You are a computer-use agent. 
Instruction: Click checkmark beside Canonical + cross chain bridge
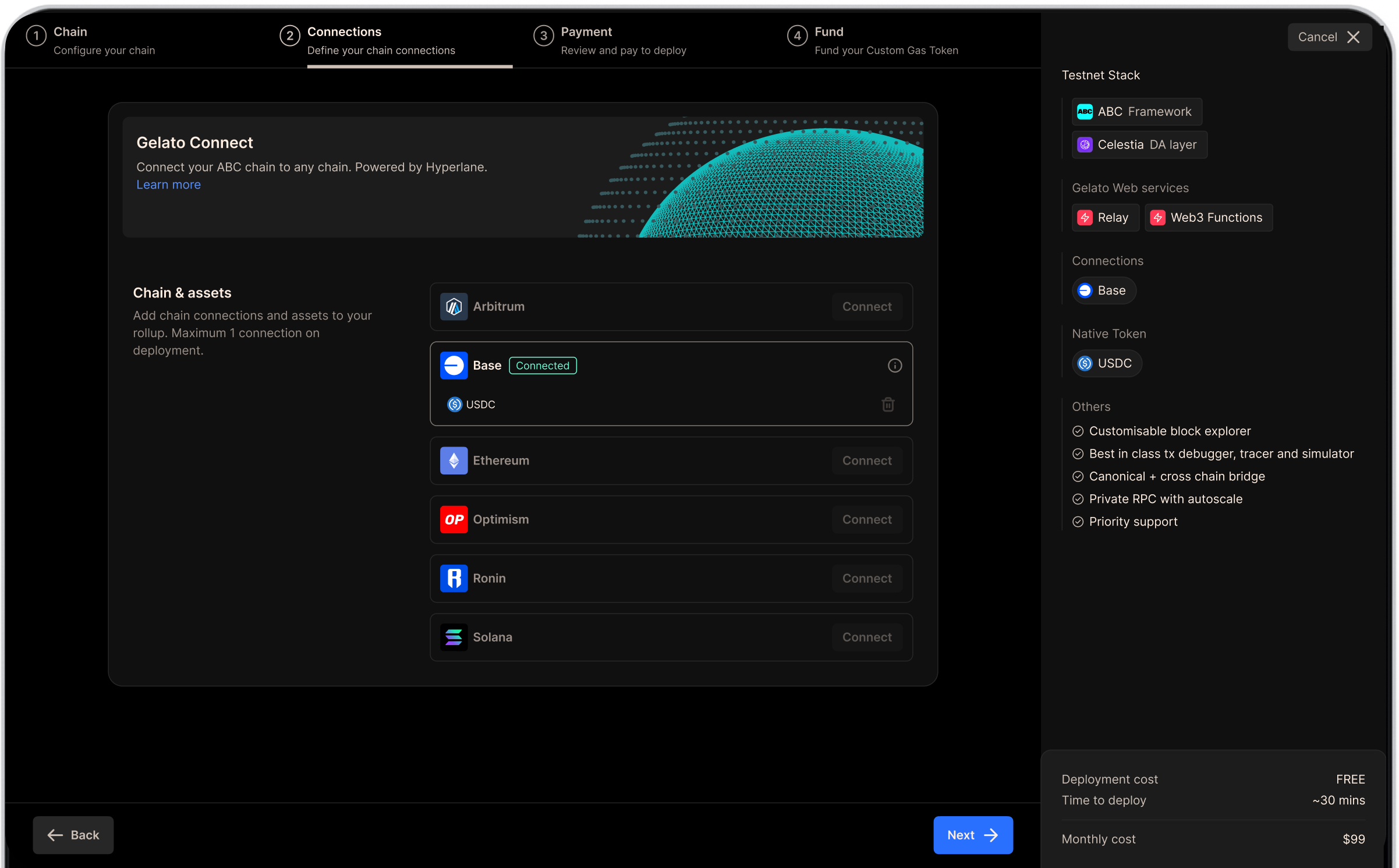(1078, 476)
